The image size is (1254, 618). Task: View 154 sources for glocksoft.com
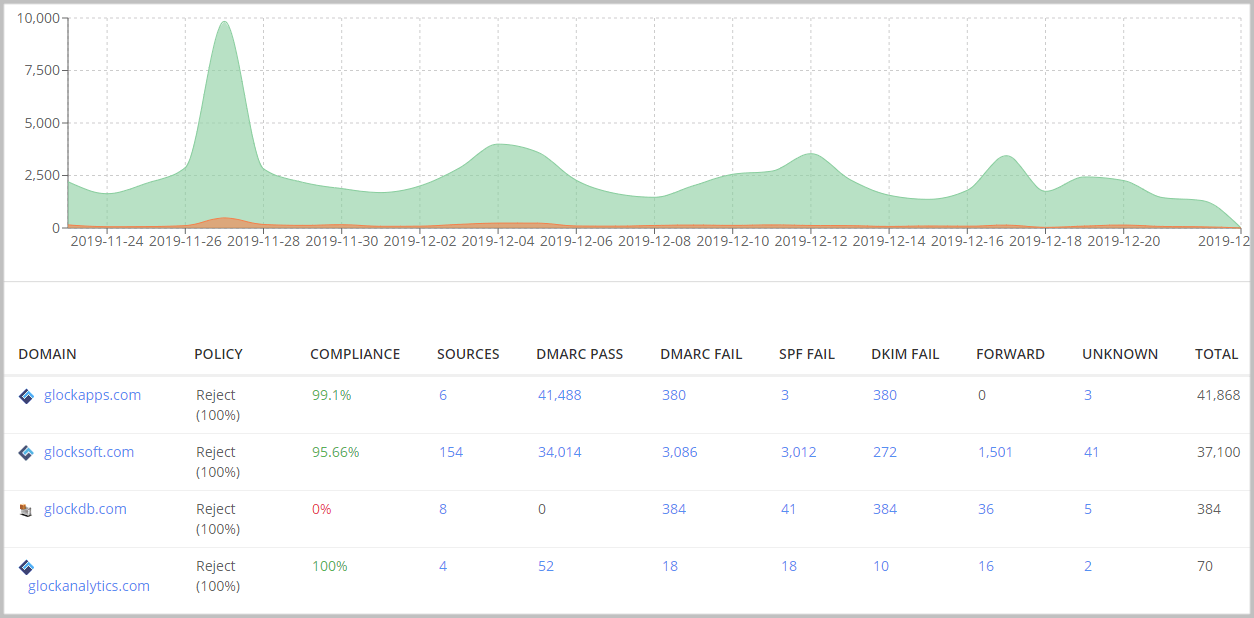(450, 452)
